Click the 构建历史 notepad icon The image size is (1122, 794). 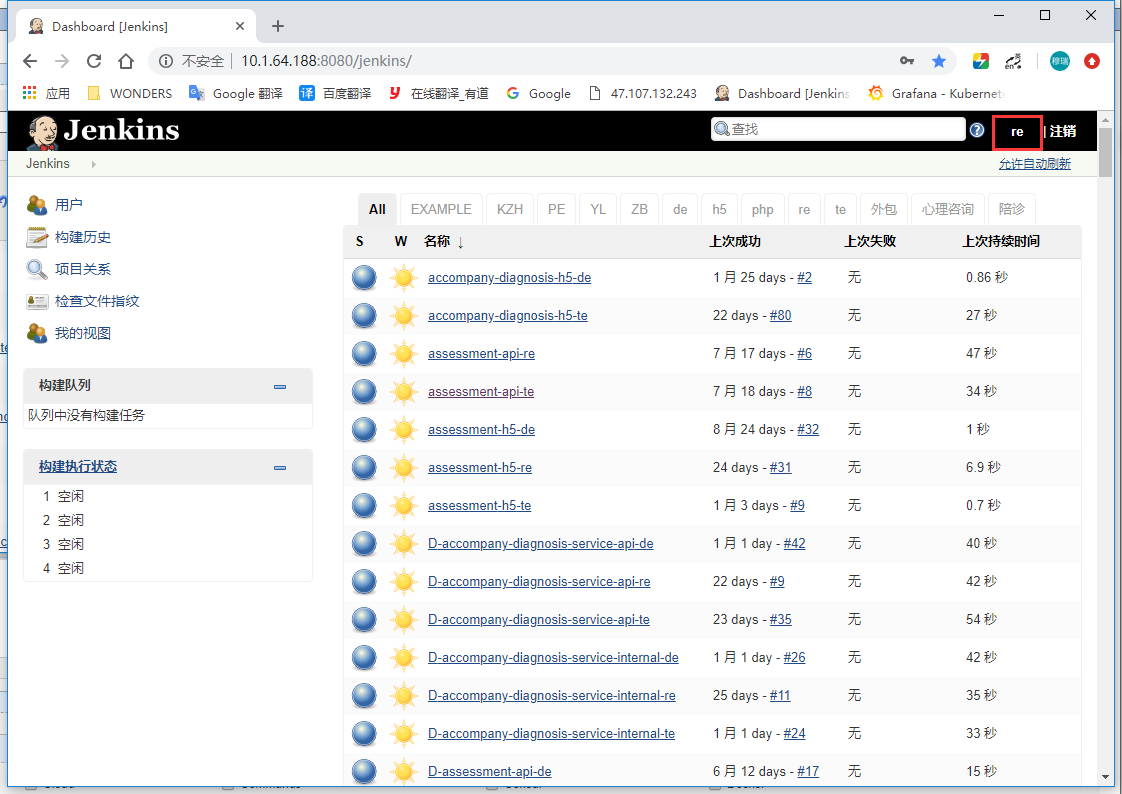36,237
